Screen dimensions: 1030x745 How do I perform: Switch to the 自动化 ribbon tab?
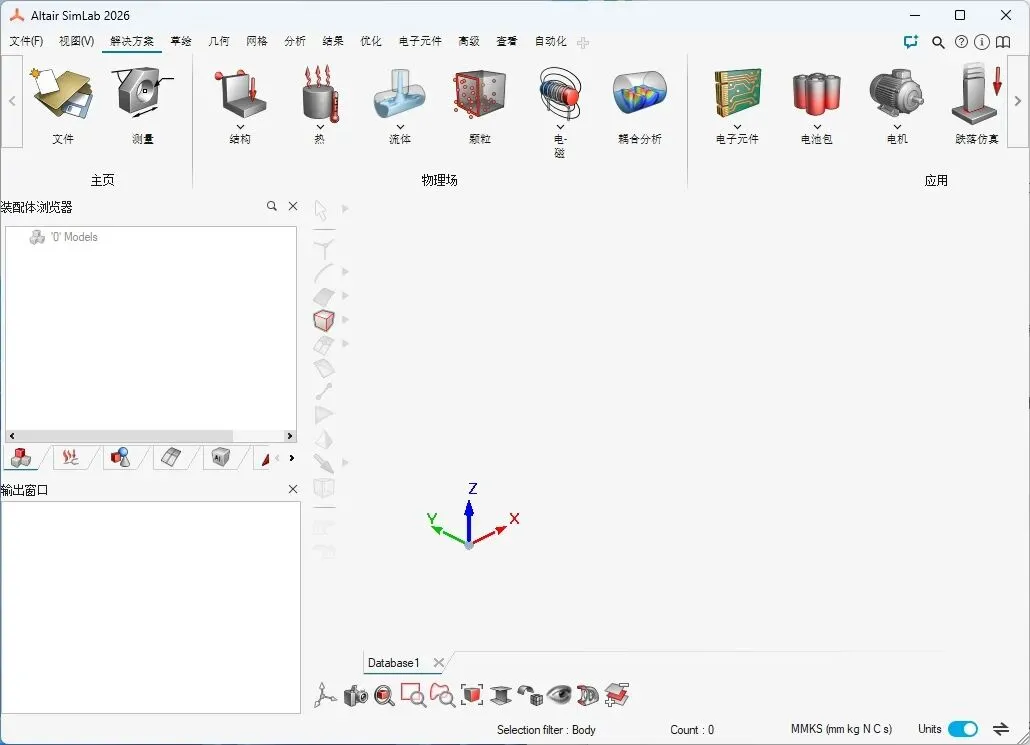pyautogui.click(x=550, y=41)
